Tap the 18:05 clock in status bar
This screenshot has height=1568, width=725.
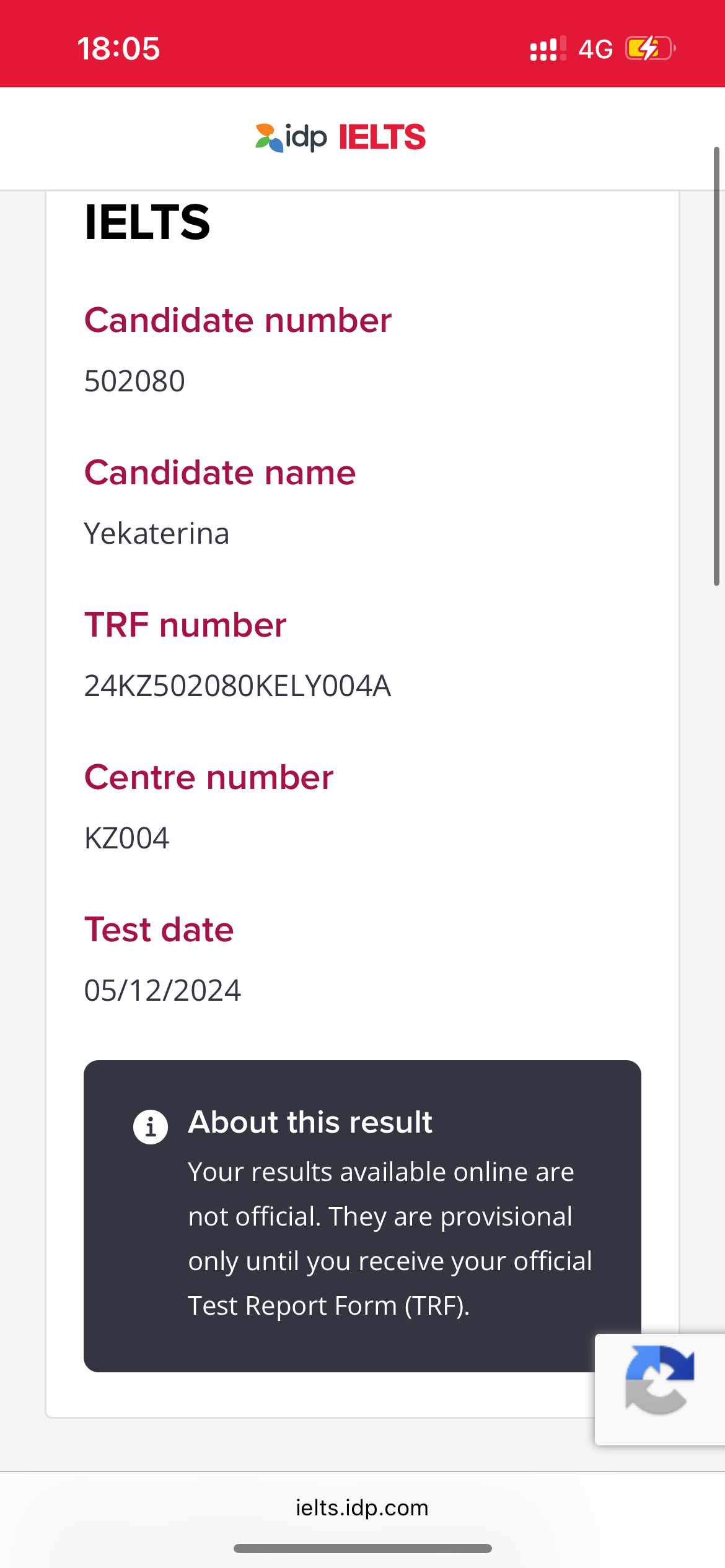pyautogui.click(x=118, y=49)
